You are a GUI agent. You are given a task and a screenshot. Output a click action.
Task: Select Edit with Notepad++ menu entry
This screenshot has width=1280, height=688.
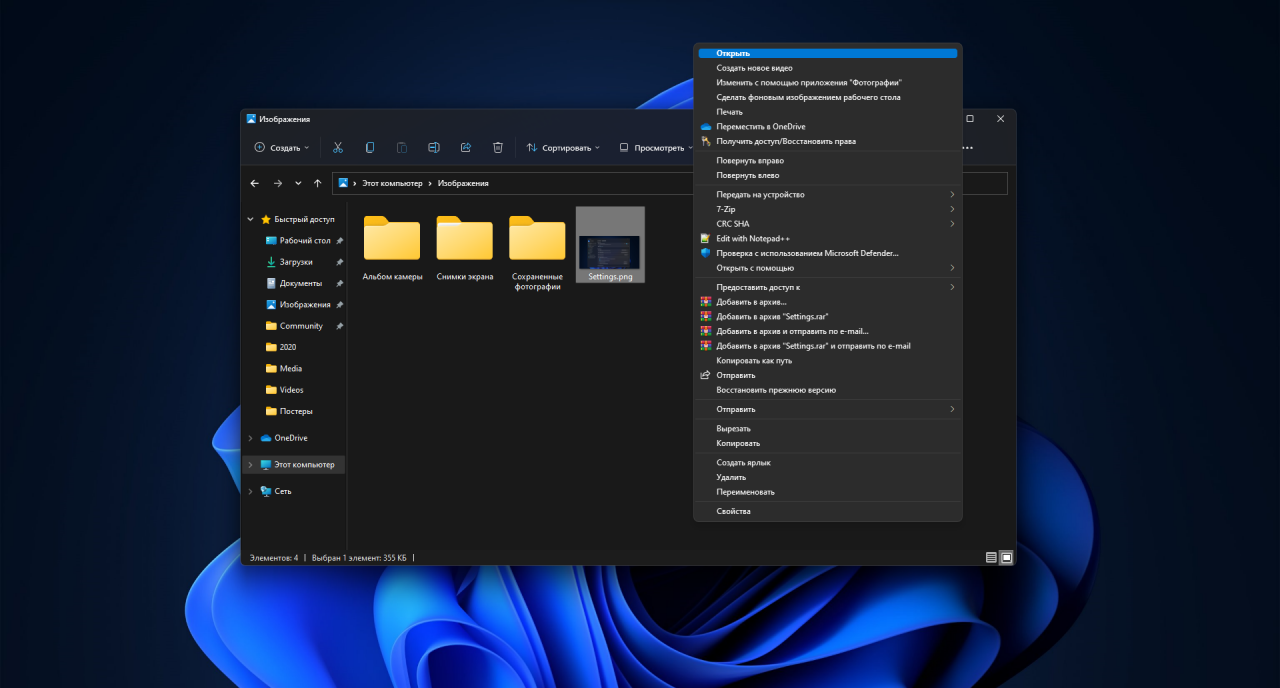(753, 238)
